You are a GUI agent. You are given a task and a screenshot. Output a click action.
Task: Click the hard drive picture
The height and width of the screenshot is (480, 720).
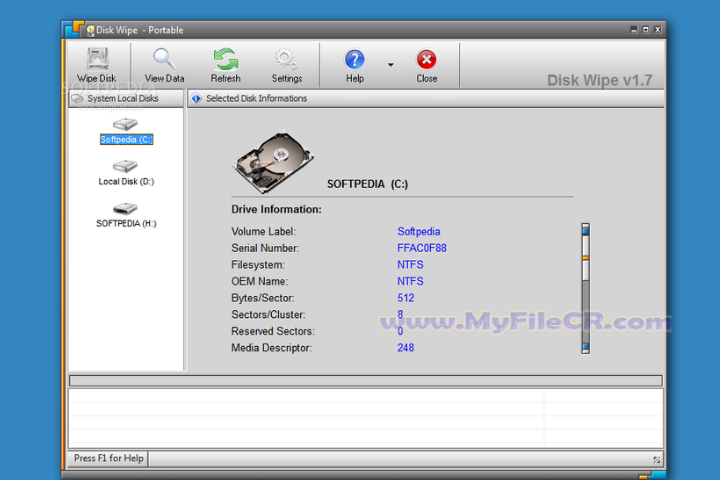tap(273, 163)
